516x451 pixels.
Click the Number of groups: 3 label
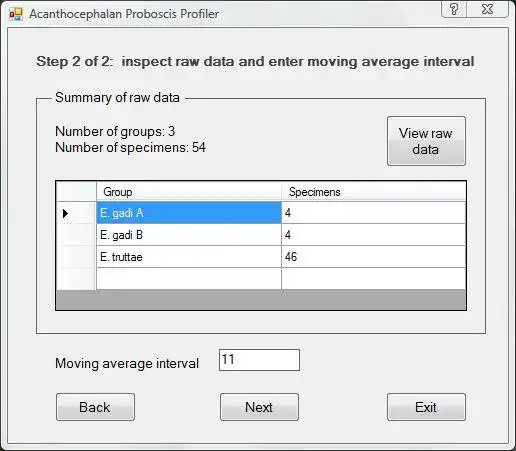point(115,131)
